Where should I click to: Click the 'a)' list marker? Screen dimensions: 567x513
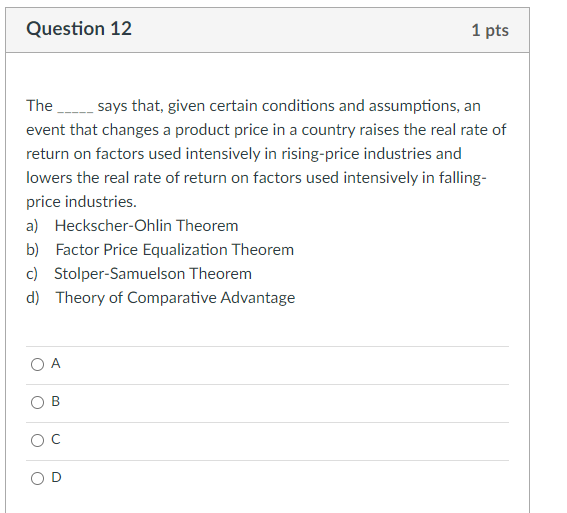point(32,226)
